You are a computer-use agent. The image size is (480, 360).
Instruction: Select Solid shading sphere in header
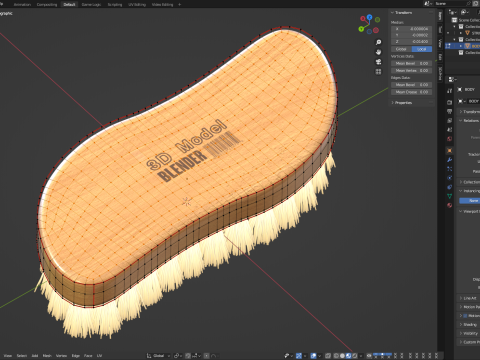tap(342, 356)
